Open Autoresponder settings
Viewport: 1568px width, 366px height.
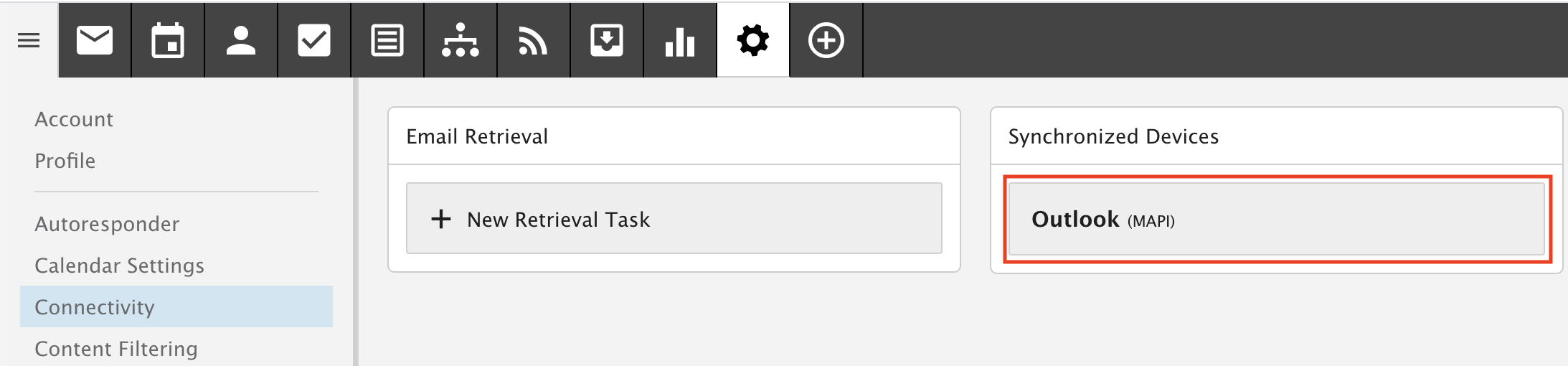pyautogui.click(x=107, y=224)
